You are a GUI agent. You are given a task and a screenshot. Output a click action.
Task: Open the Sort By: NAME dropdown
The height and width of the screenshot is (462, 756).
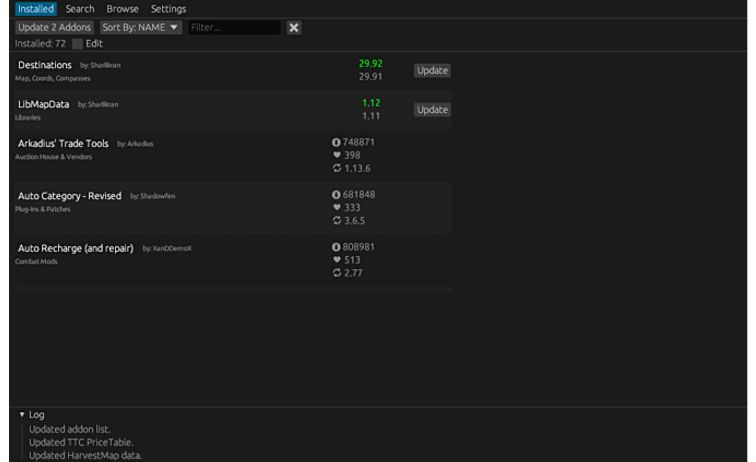pyautogui.click(x=140, y=27)
